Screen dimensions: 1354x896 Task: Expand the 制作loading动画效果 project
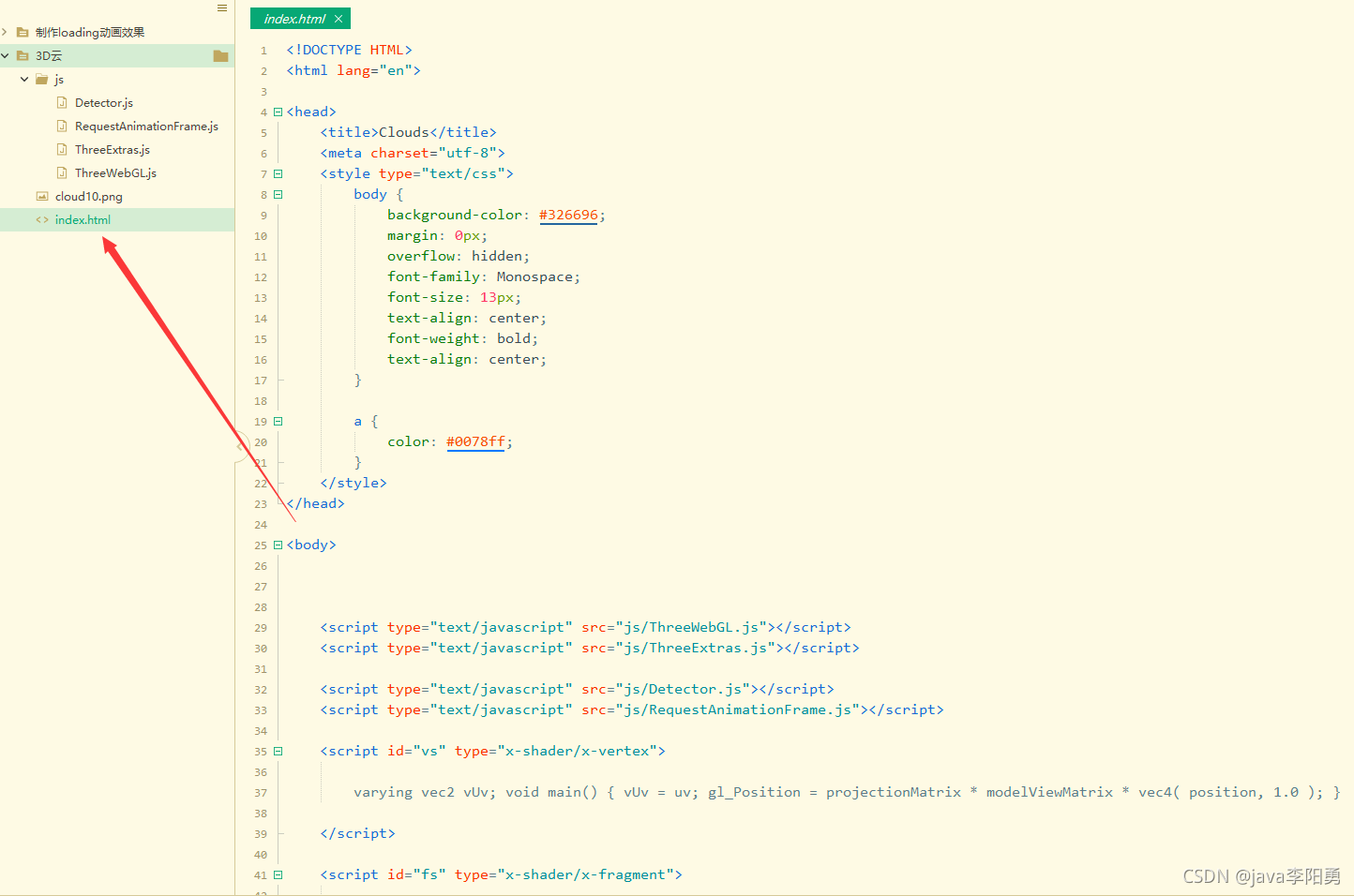tap(5, 32)
